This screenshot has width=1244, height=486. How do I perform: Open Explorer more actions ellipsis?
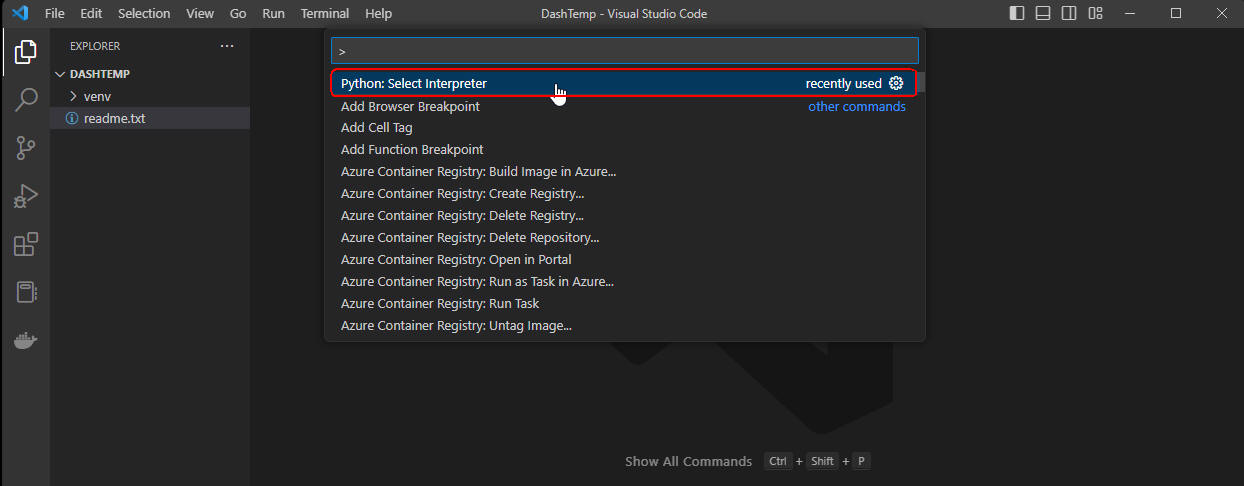click(x=227, y=46)
